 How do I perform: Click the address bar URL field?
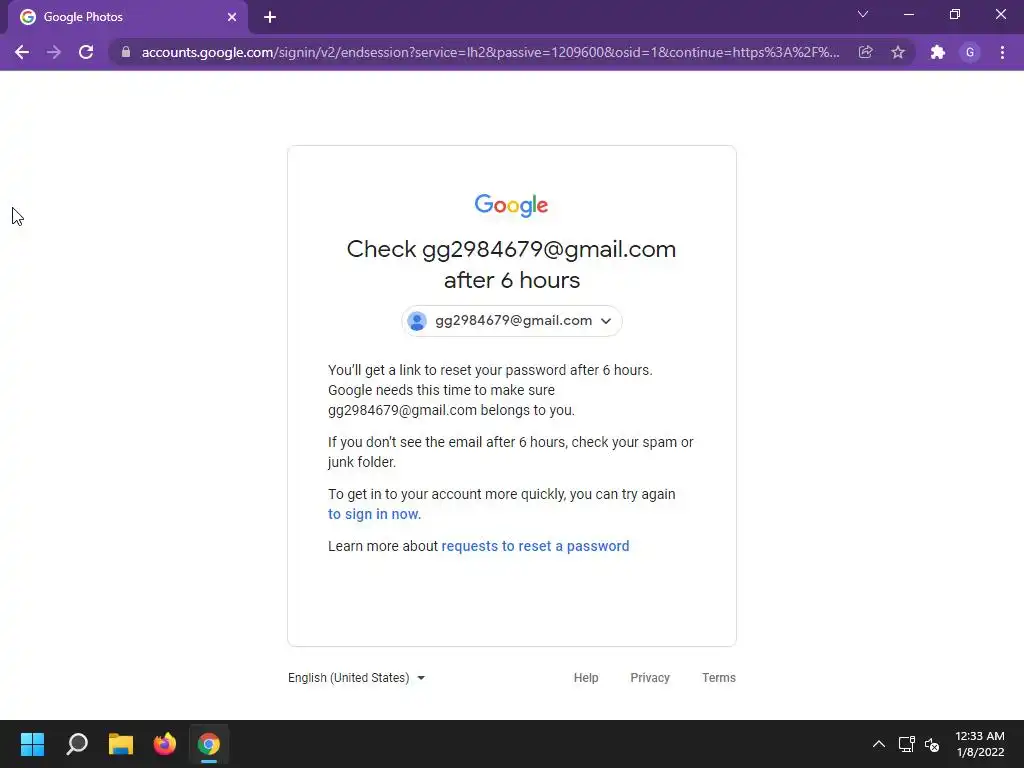[x=490, y=52]
